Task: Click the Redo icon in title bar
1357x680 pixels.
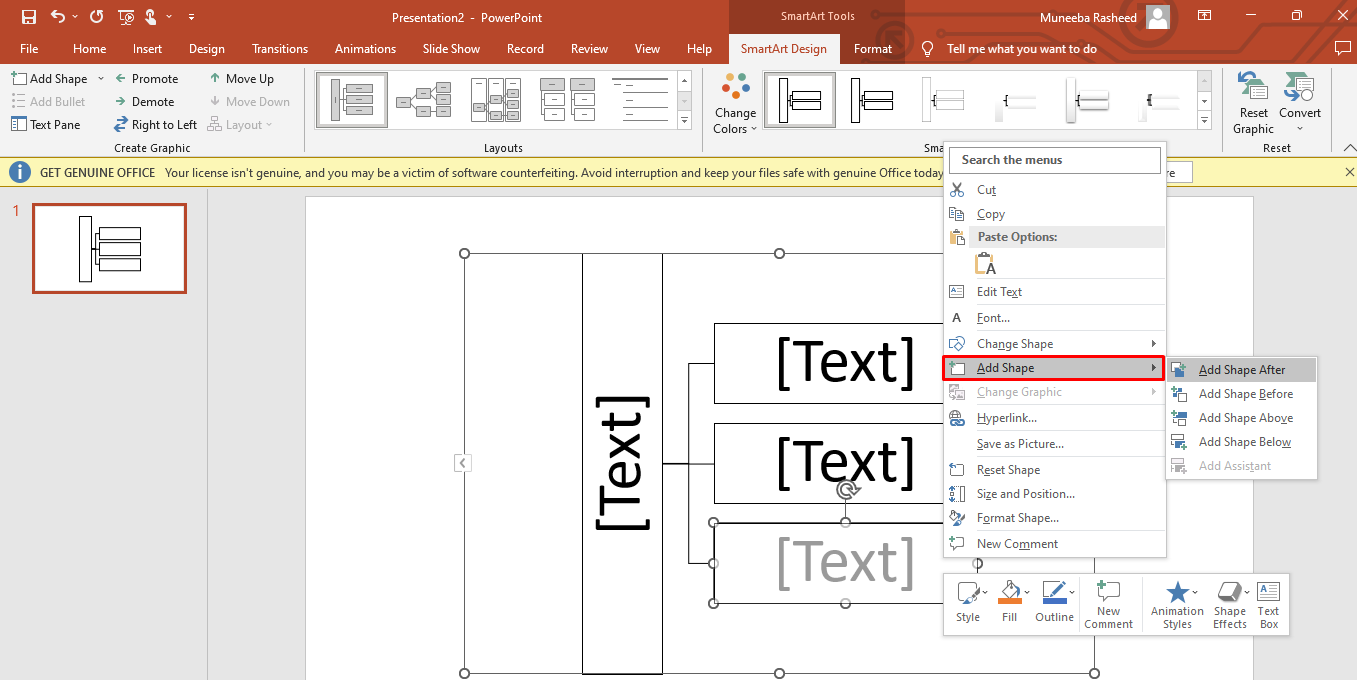Action: pos(96,16)
